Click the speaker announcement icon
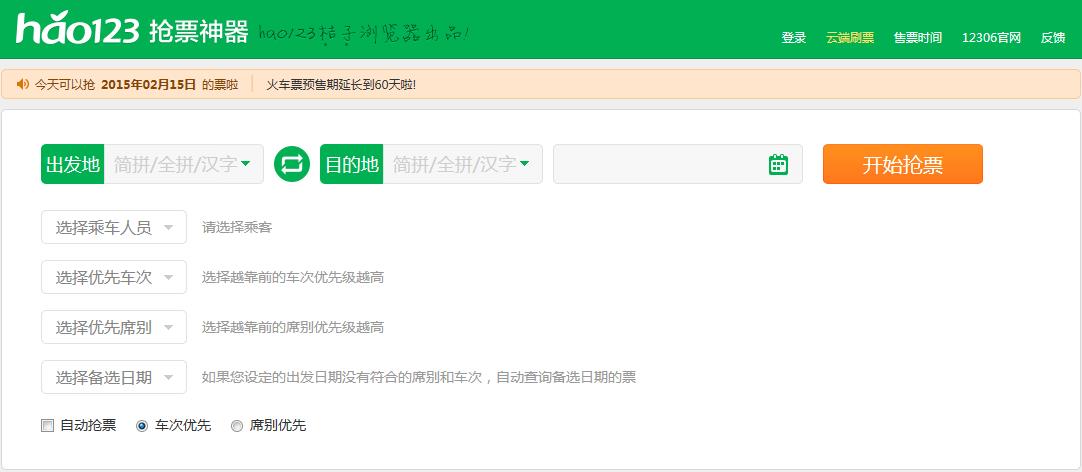The width and height of the screenshot is (1082, 472). point(22,85)
